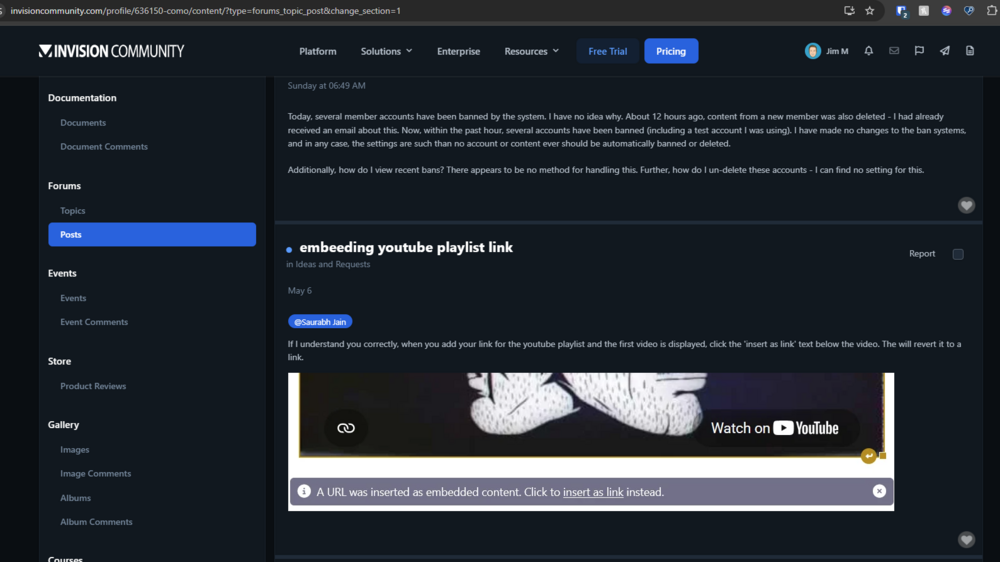1000x562 pixels.
Task: Click Jim M user avatar
Action: pos(812,51)
